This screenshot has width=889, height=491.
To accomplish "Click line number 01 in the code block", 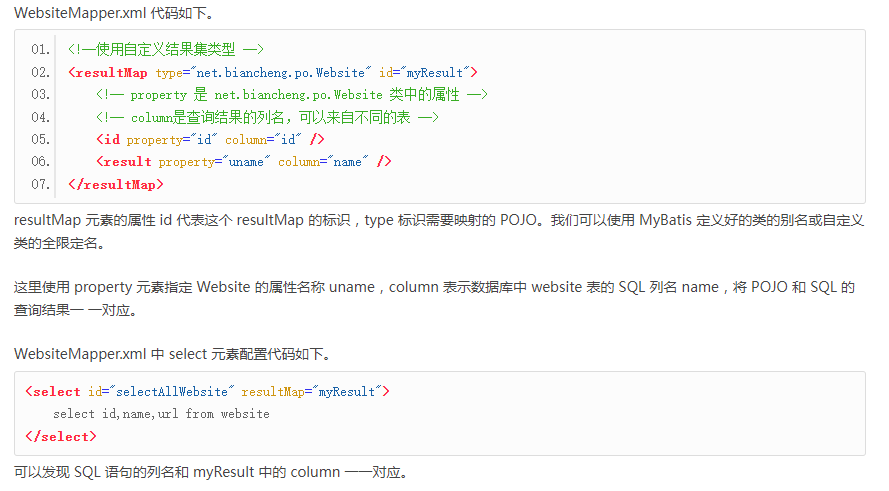I will pos(40,49).
